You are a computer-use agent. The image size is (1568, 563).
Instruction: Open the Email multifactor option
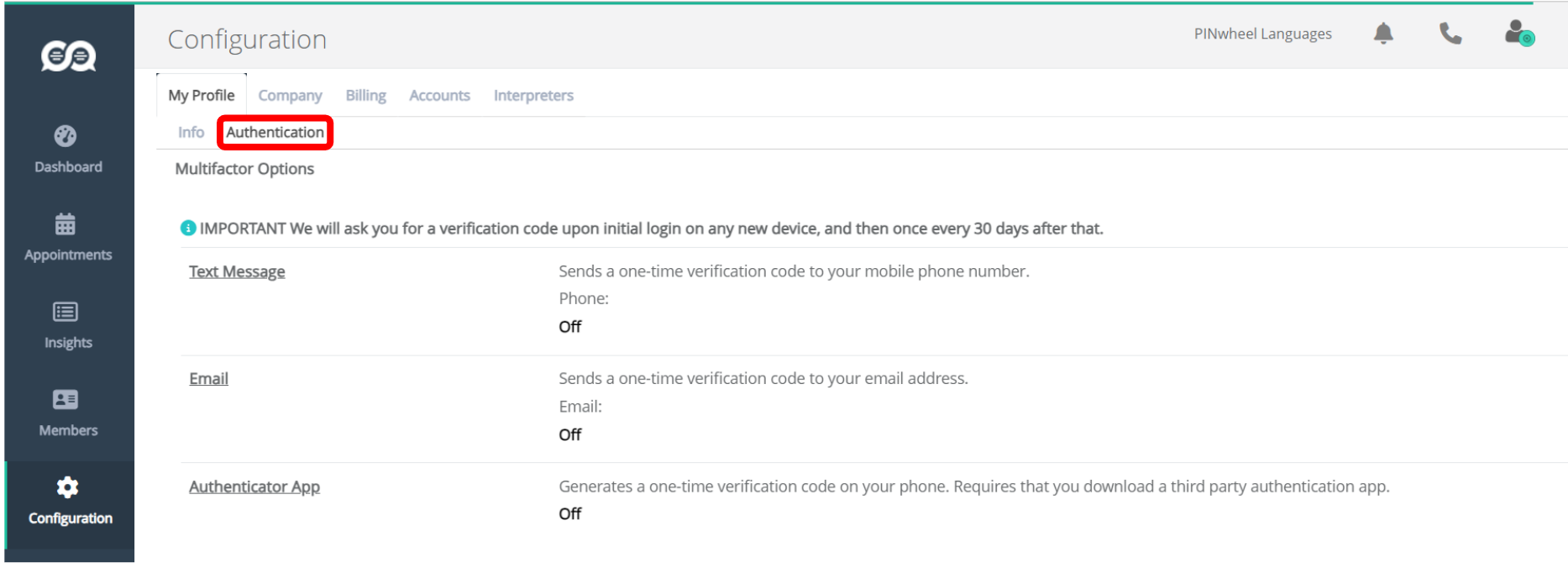[208, 379]
